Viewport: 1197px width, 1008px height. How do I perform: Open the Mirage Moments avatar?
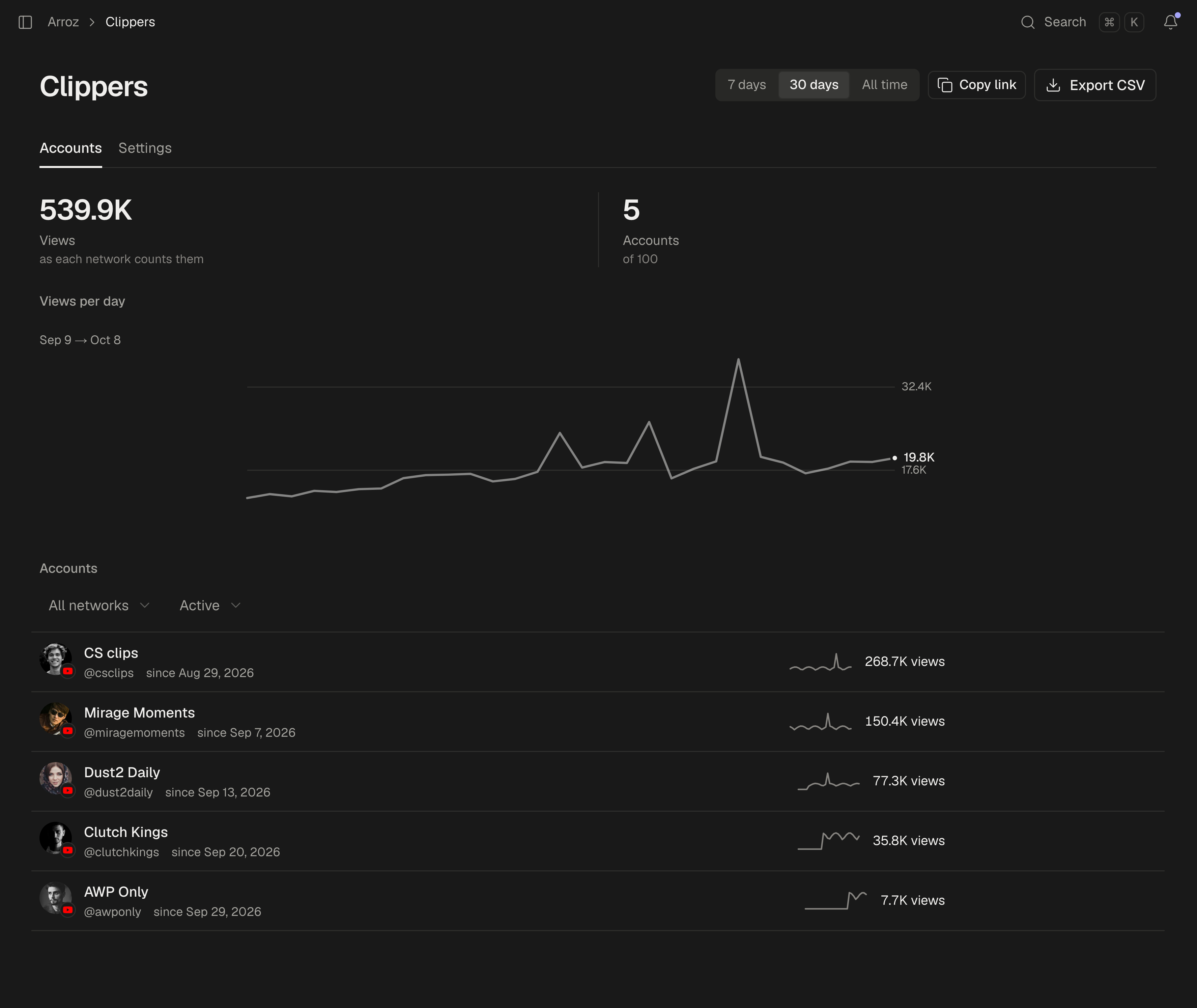pos(55,719)
